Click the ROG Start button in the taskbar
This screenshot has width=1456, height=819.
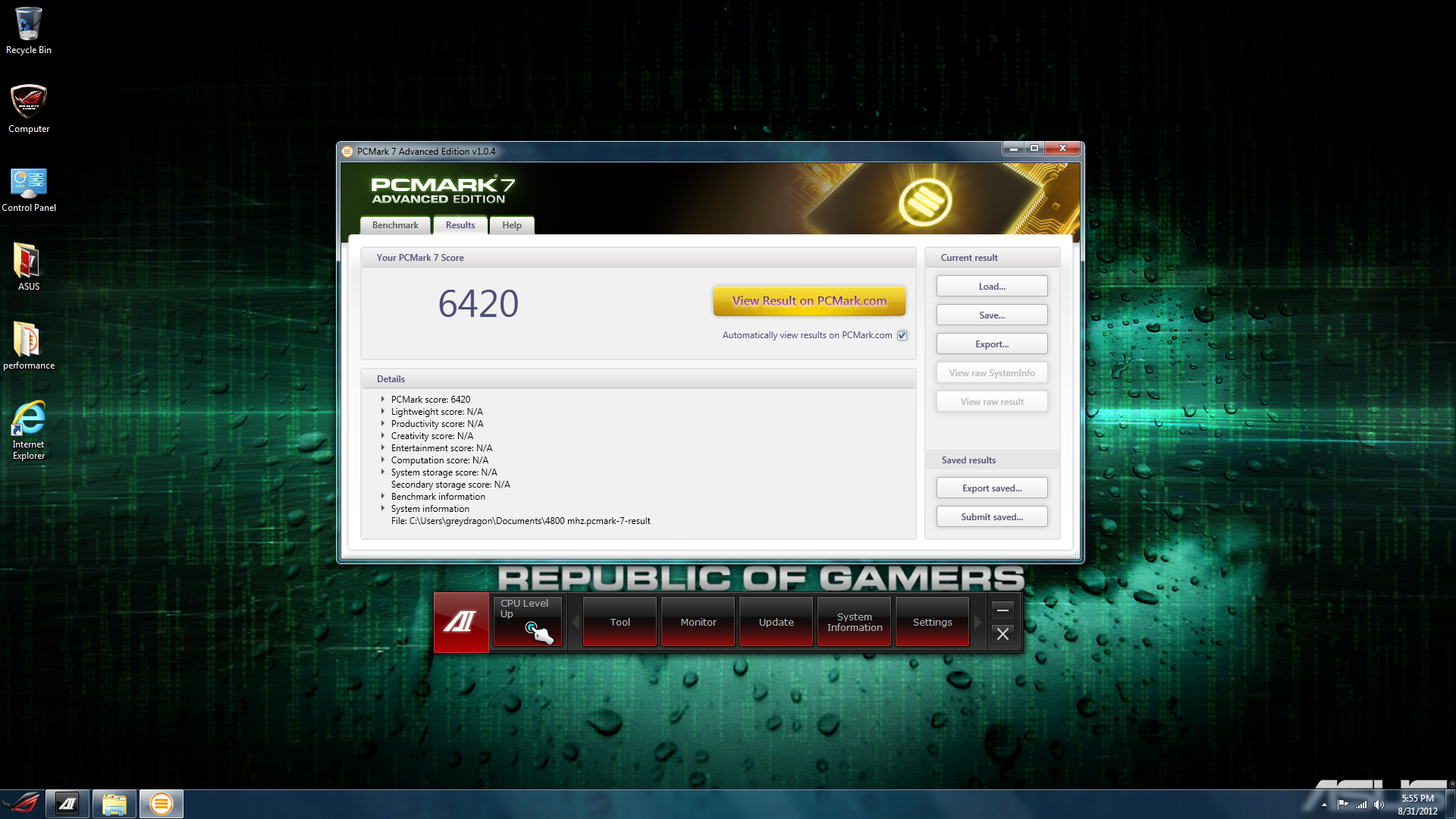click(21, 803)
